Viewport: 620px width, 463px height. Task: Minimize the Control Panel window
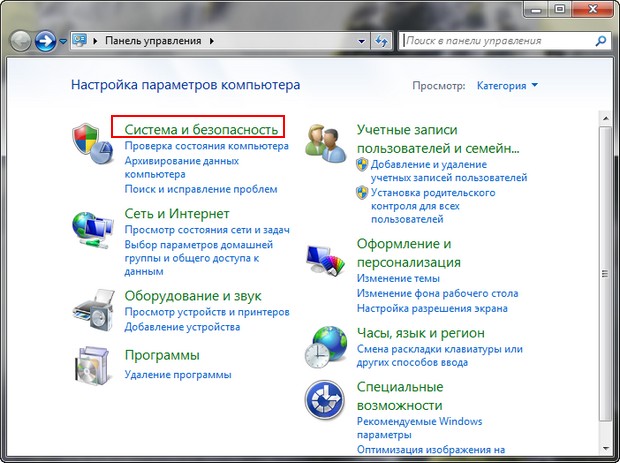pyautogui.click(x=536, y=9)
